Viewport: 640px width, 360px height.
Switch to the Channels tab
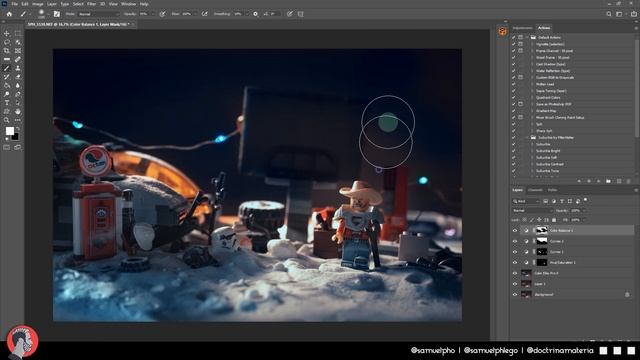click(x=535, y=190)
